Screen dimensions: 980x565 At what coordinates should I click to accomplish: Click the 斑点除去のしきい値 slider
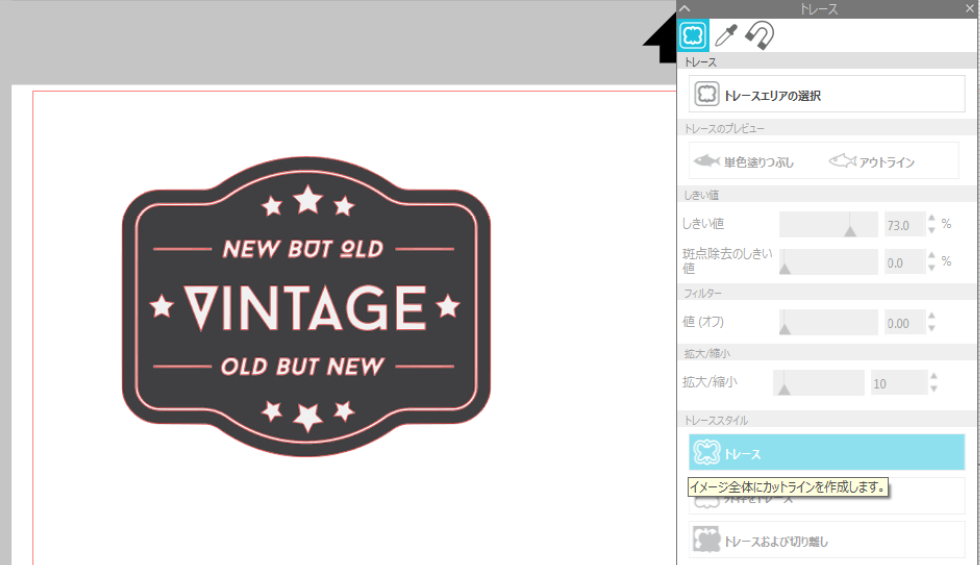pos(828,262)
